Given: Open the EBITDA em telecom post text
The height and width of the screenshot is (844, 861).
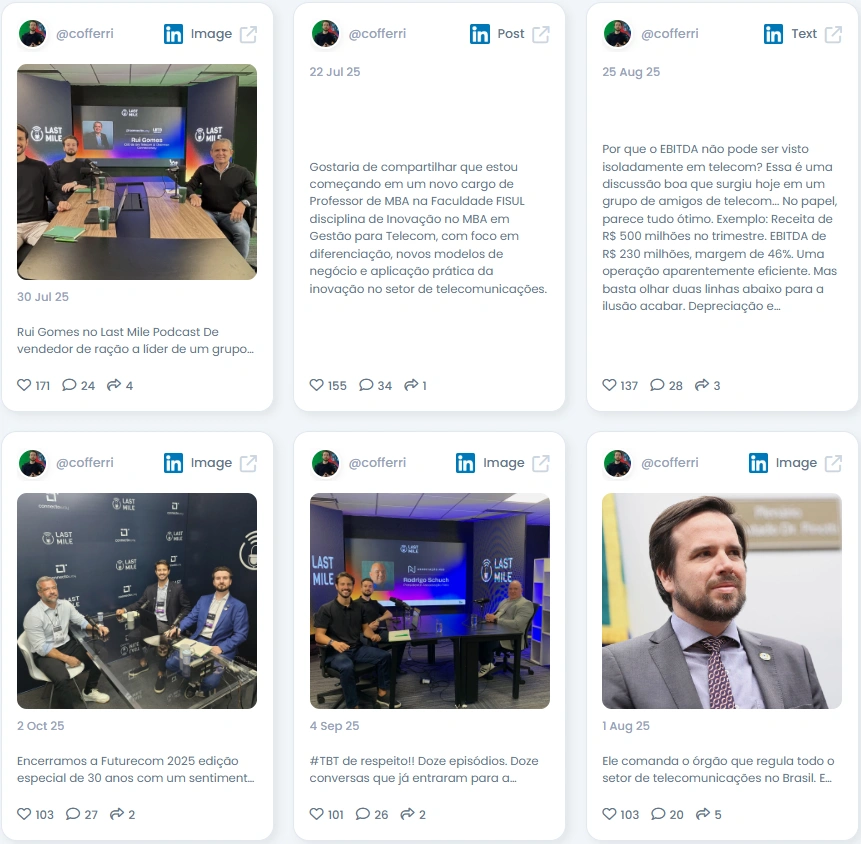Looking at the screenshot, I should [x=720, y=227].
